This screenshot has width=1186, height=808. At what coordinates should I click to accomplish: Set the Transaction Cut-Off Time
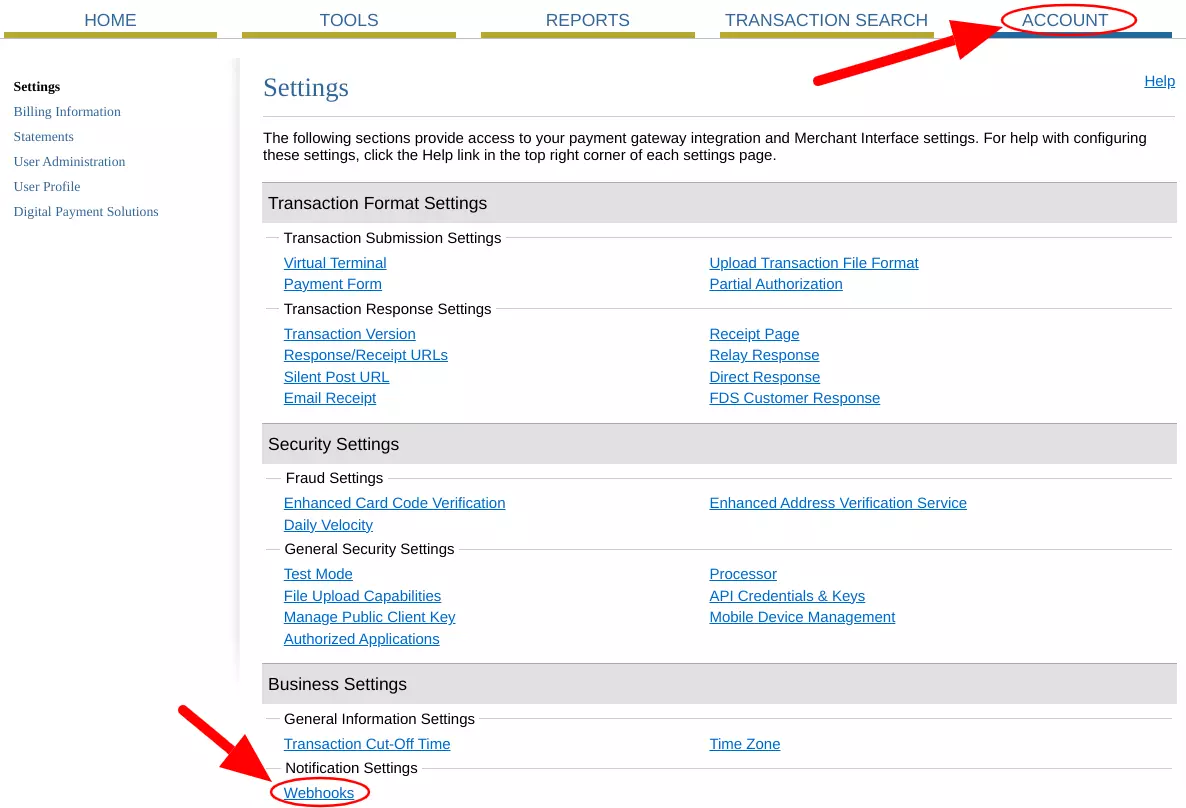pos(367,744)
